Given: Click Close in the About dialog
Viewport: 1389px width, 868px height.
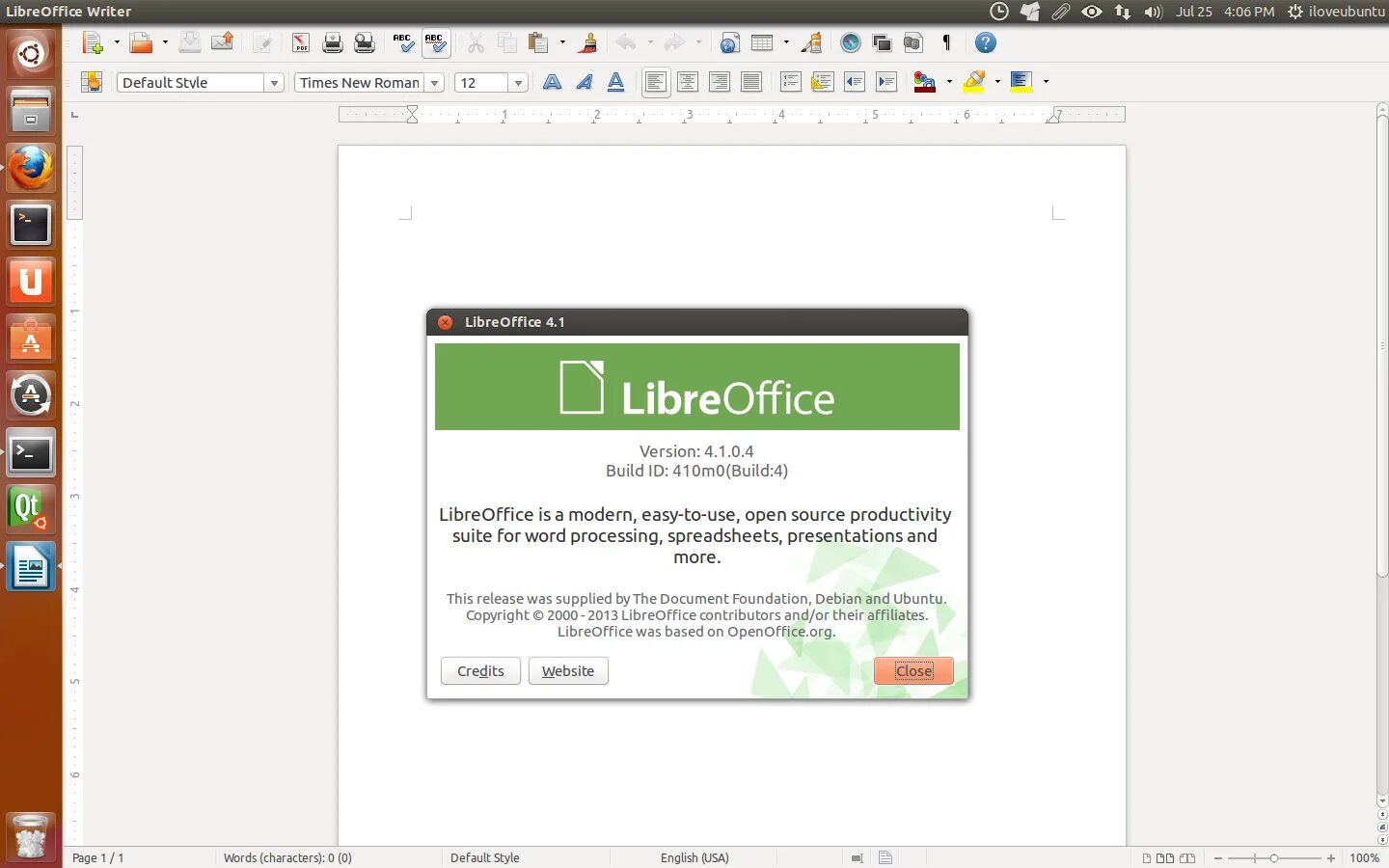Looking at the screenshot, I should coord(913,671).
